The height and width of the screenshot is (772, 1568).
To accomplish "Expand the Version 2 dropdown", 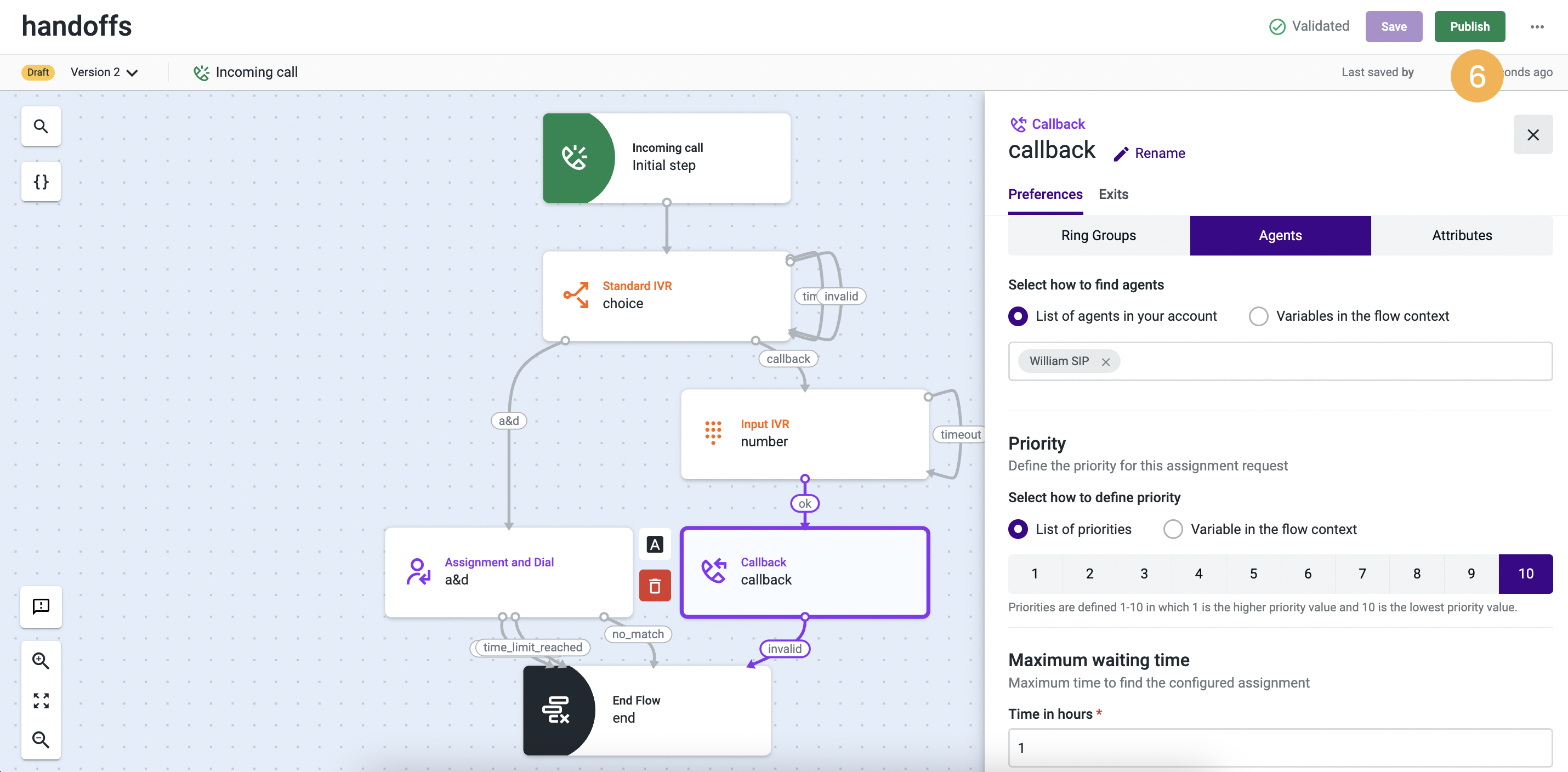I will pyautogui.click(x=104, y=72).
